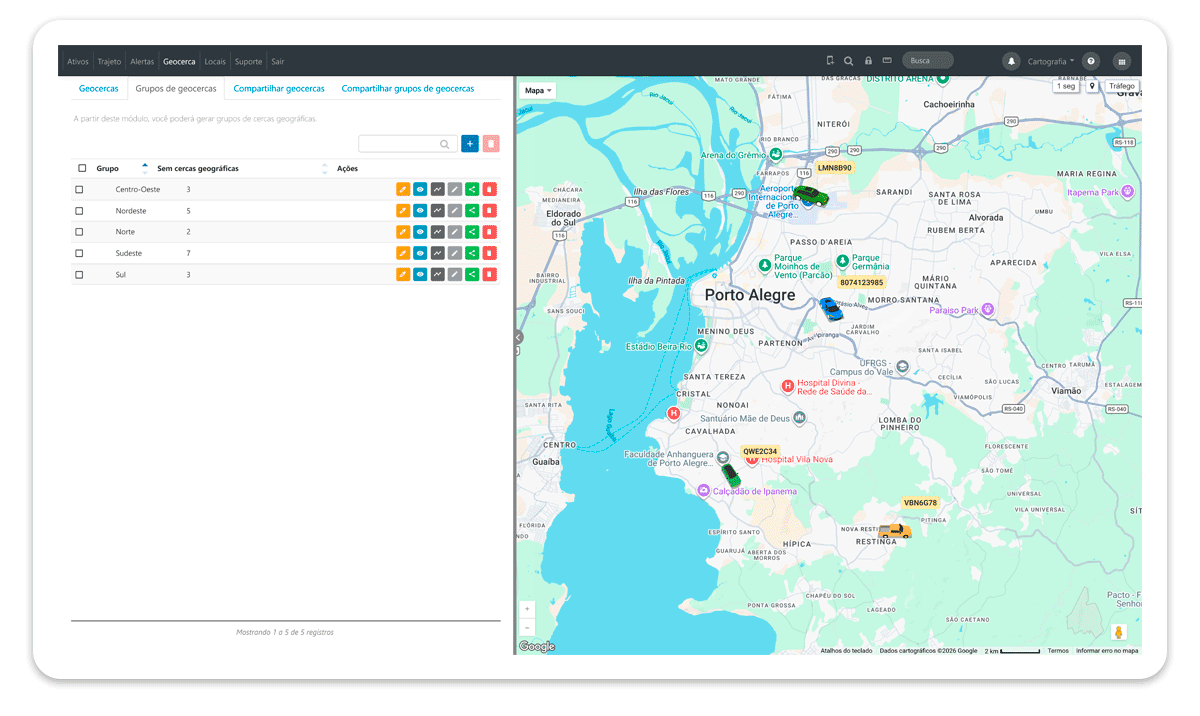1200x716 pixels.
Task: Toggle the Tráfego traffic button
Action: point(1121,86)
